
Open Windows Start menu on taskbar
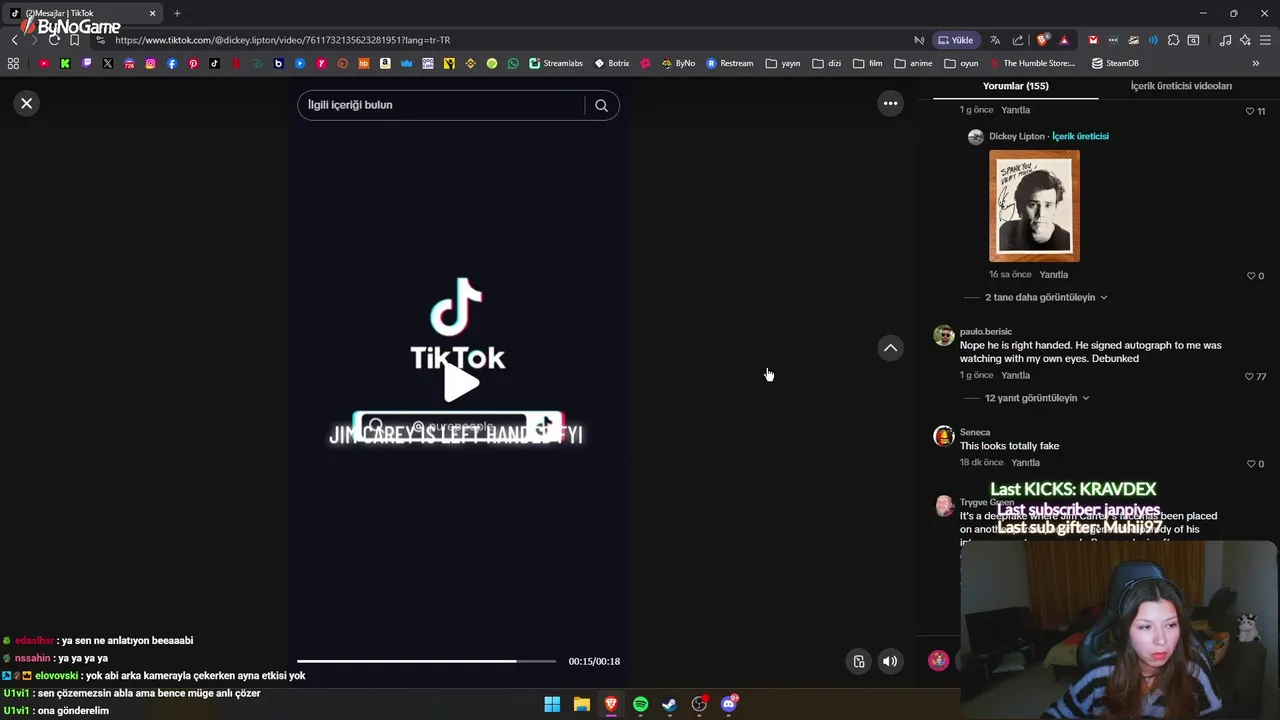(x=552, y=704)
